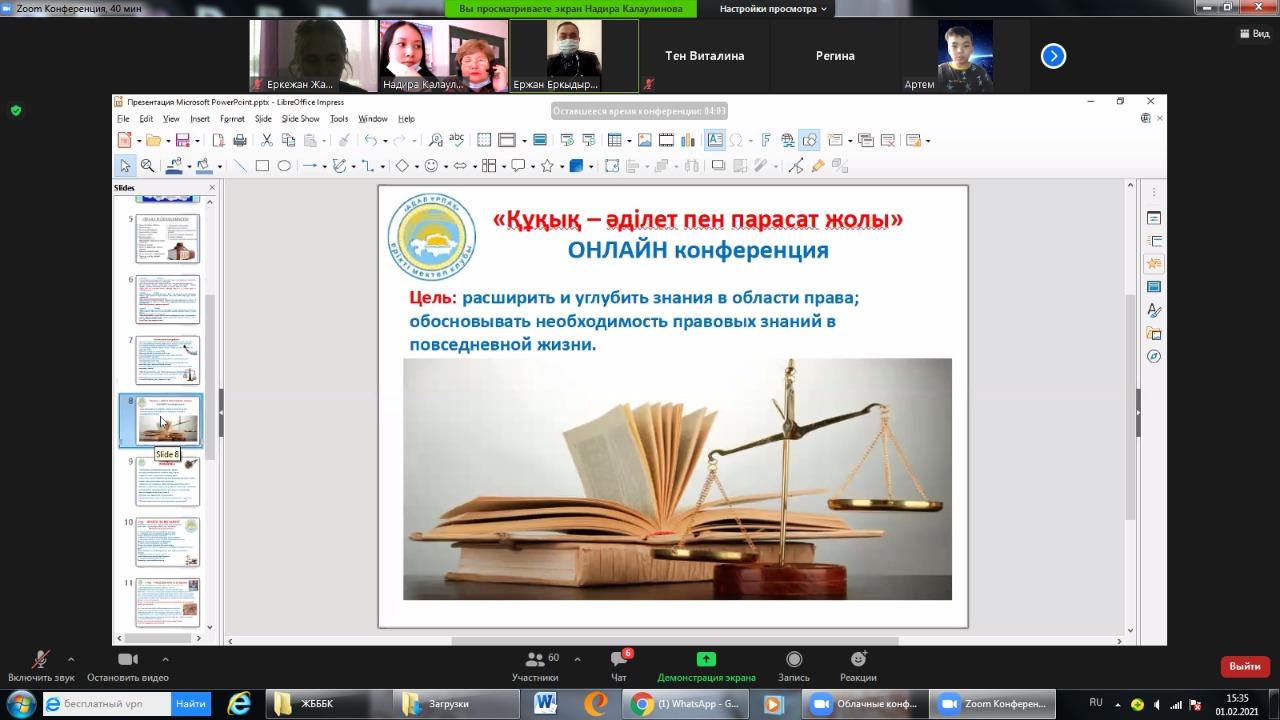Open Zoom Chat panel
The image size is (1280, 720).
(619, 666)
